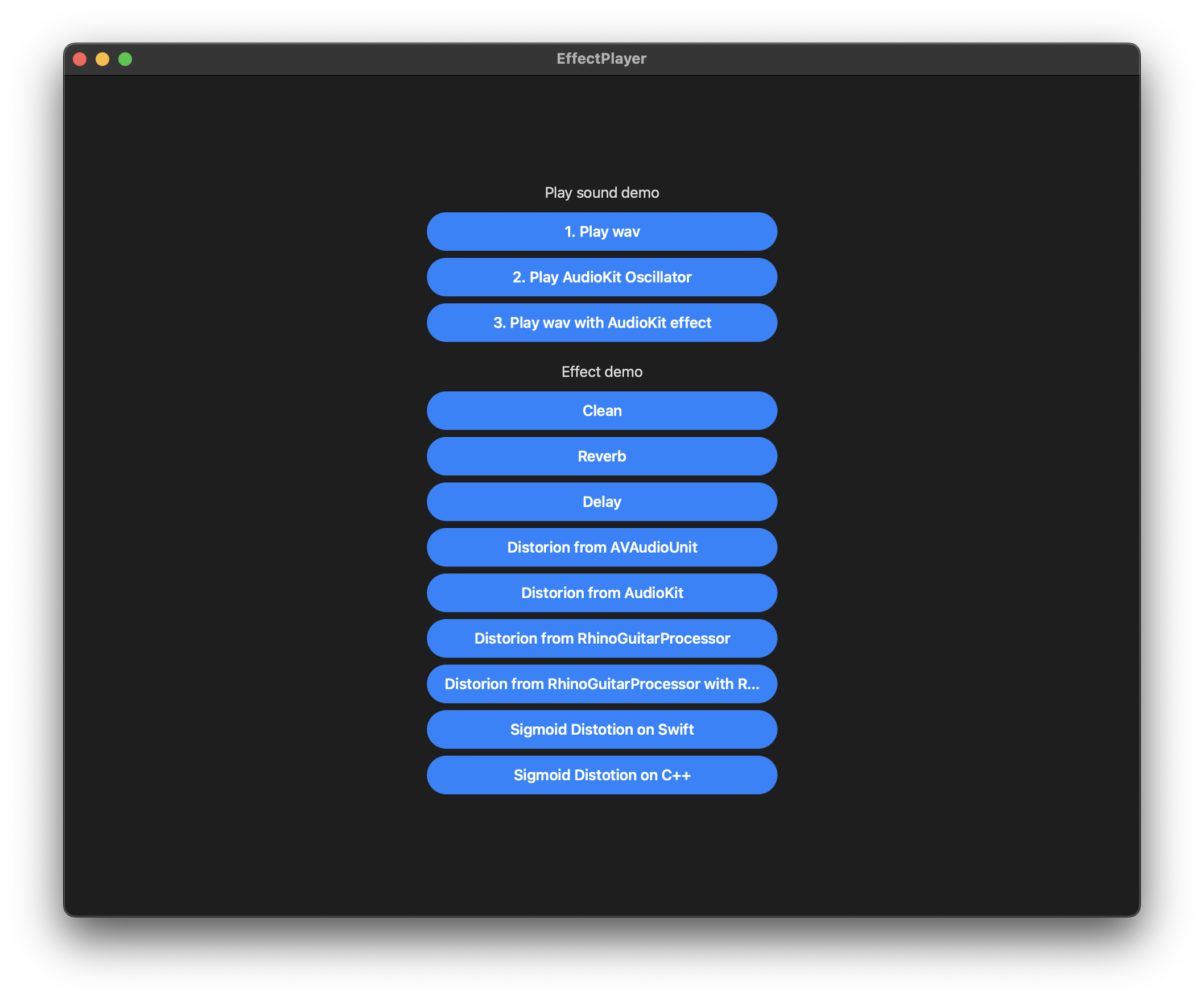
Task: Select Distorion from RhinoGuitarProcessor with R...
Action: pos(602,684)
